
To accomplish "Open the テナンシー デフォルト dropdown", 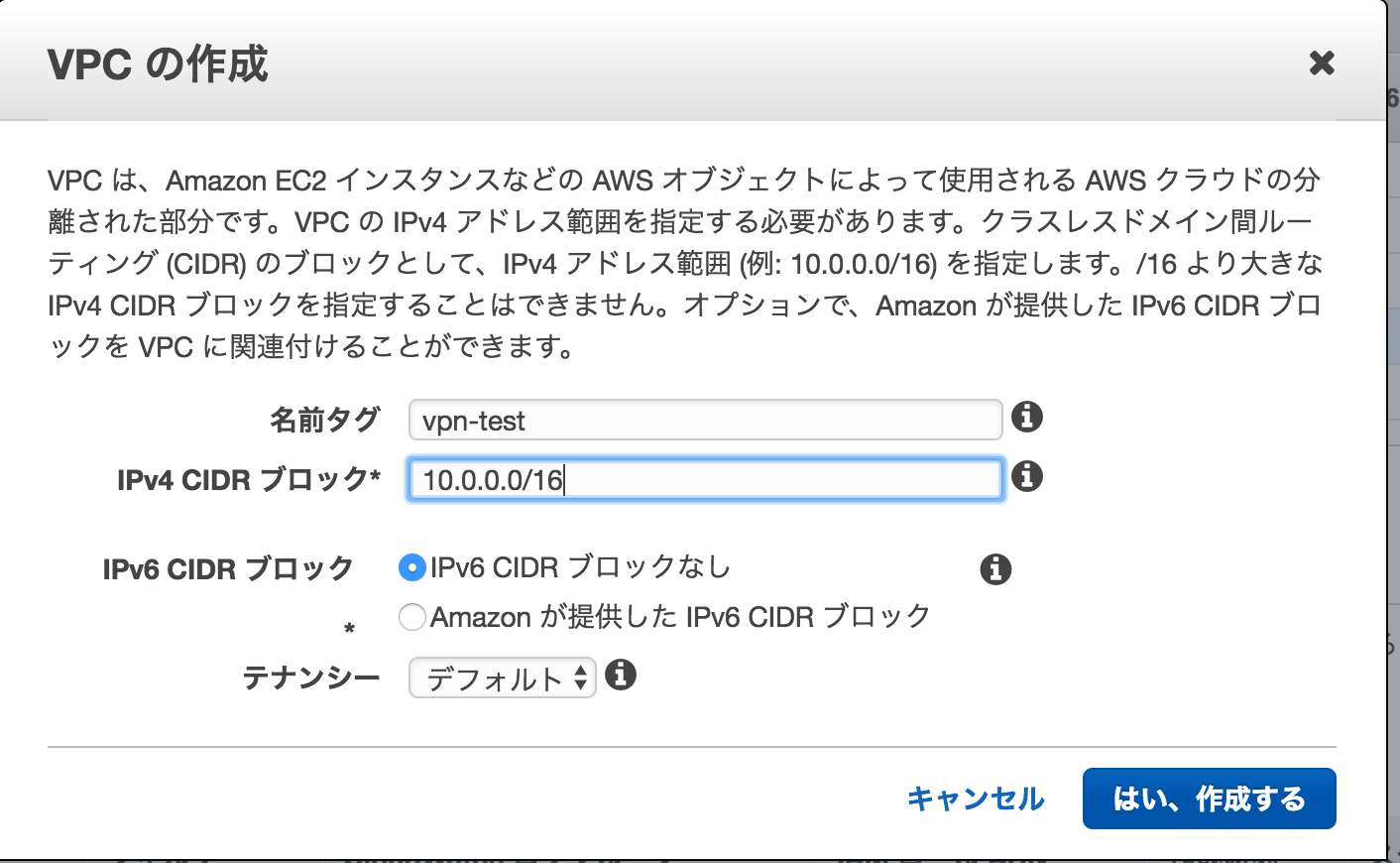I will click(503, 678).
